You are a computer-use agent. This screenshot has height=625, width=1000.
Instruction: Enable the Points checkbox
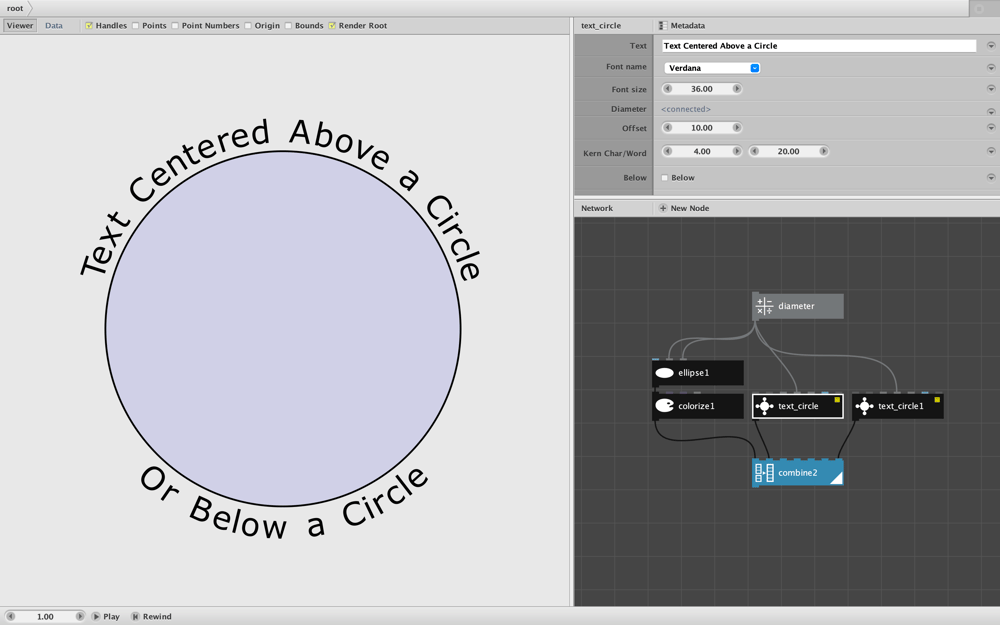135,26
